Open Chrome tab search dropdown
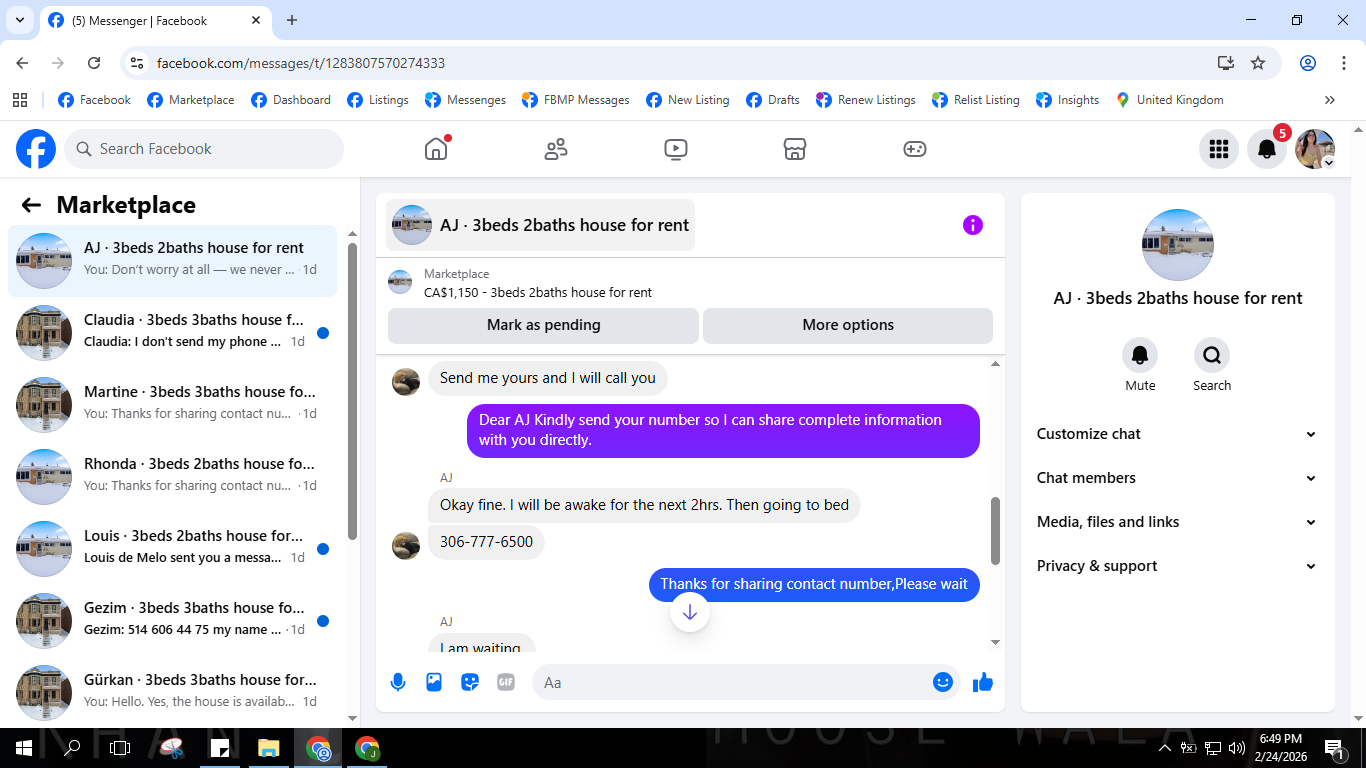The image size is (1366, 768). 19,20
